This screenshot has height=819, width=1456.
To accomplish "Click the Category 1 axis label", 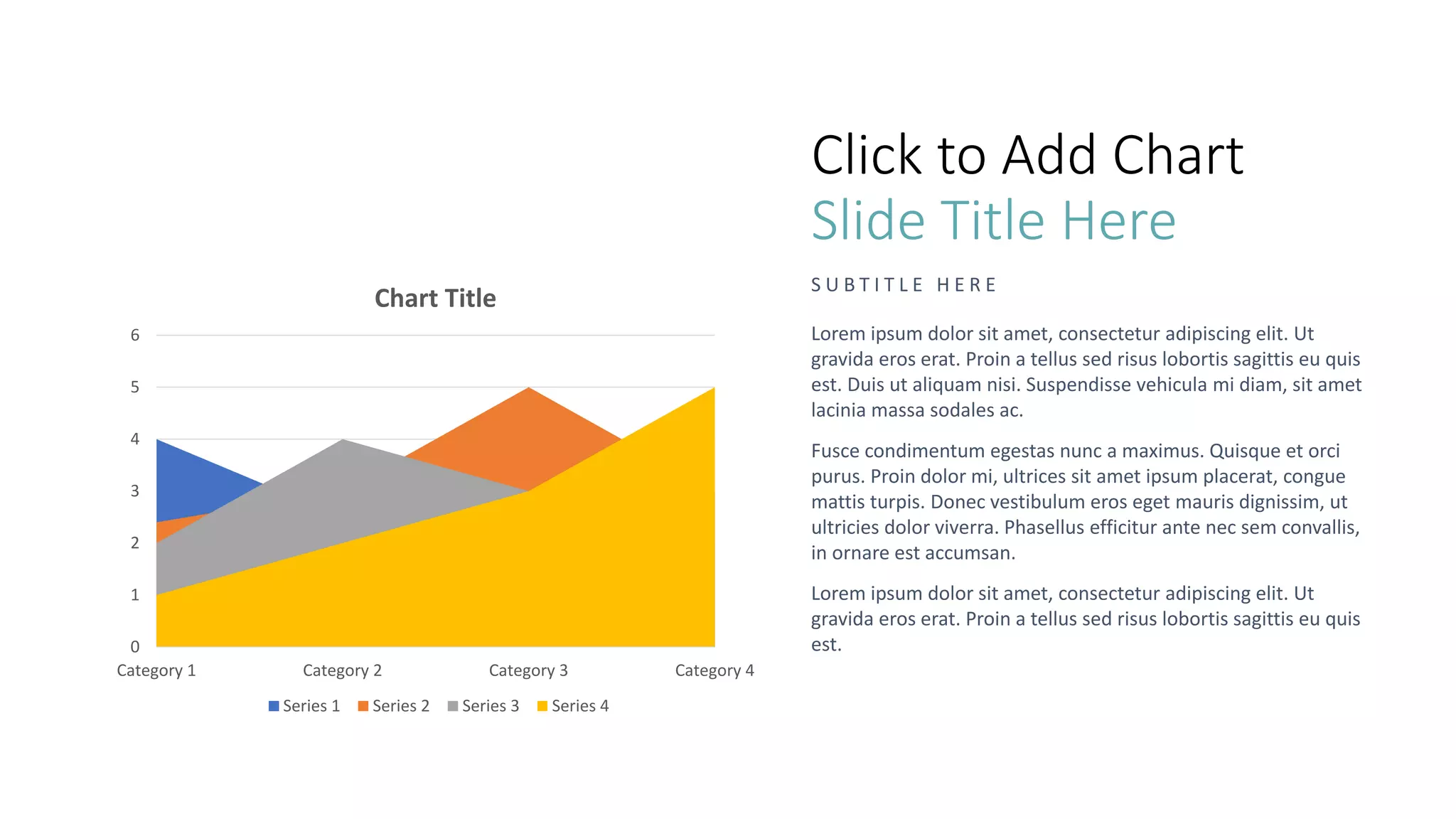I will pyautogui.click(x=156, y=670).
